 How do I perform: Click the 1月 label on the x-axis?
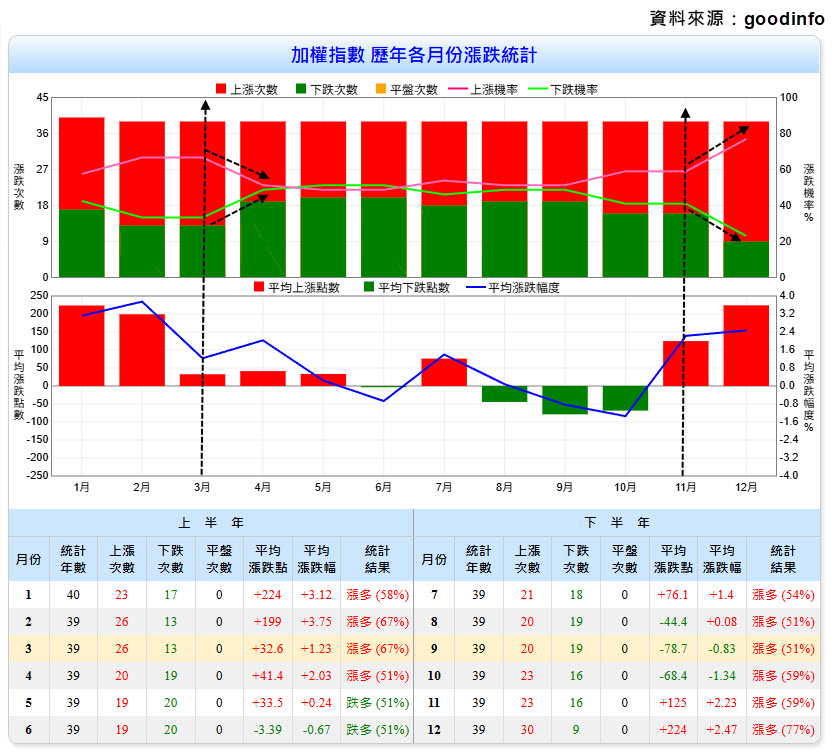point(82,487)
